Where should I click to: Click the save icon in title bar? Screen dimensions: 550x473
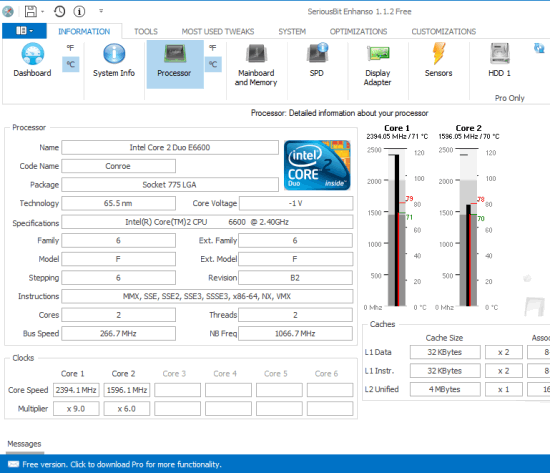31,11
